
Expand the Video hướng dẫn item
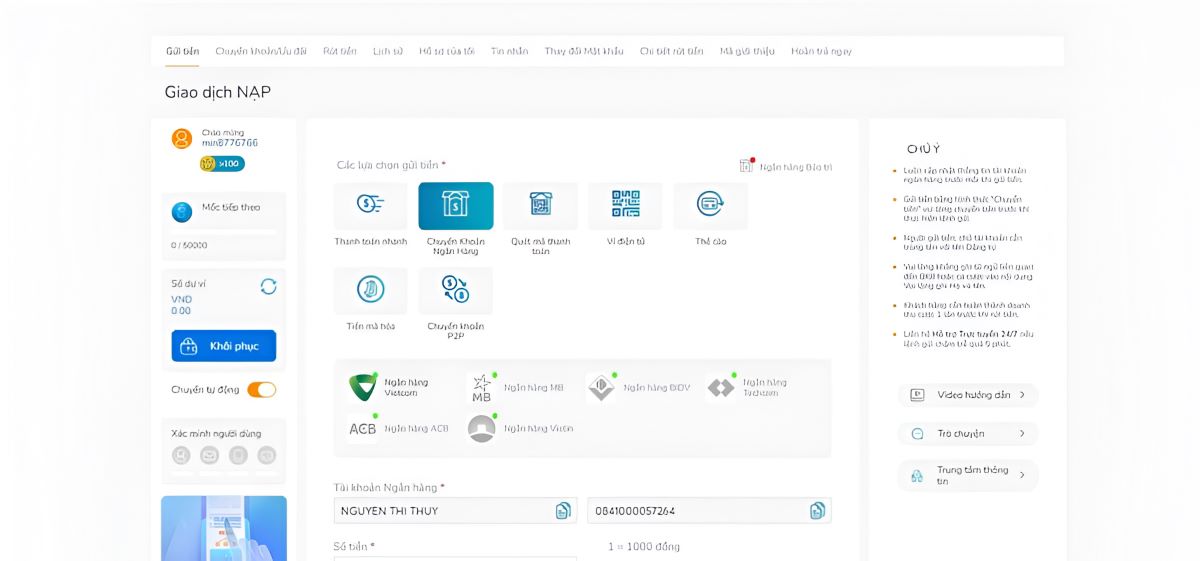point(968,395)
